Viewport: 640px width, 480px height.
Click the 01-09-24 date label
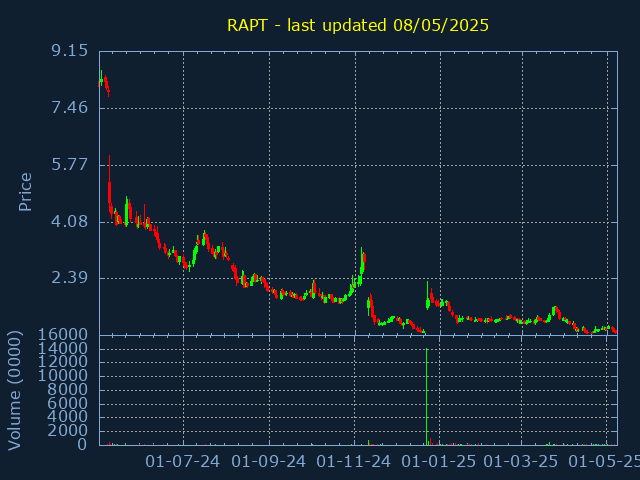pos(268,462)
